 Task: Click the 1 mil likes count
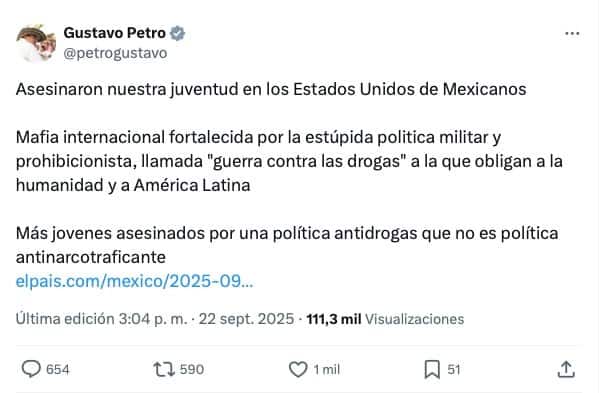click(327, 369)
